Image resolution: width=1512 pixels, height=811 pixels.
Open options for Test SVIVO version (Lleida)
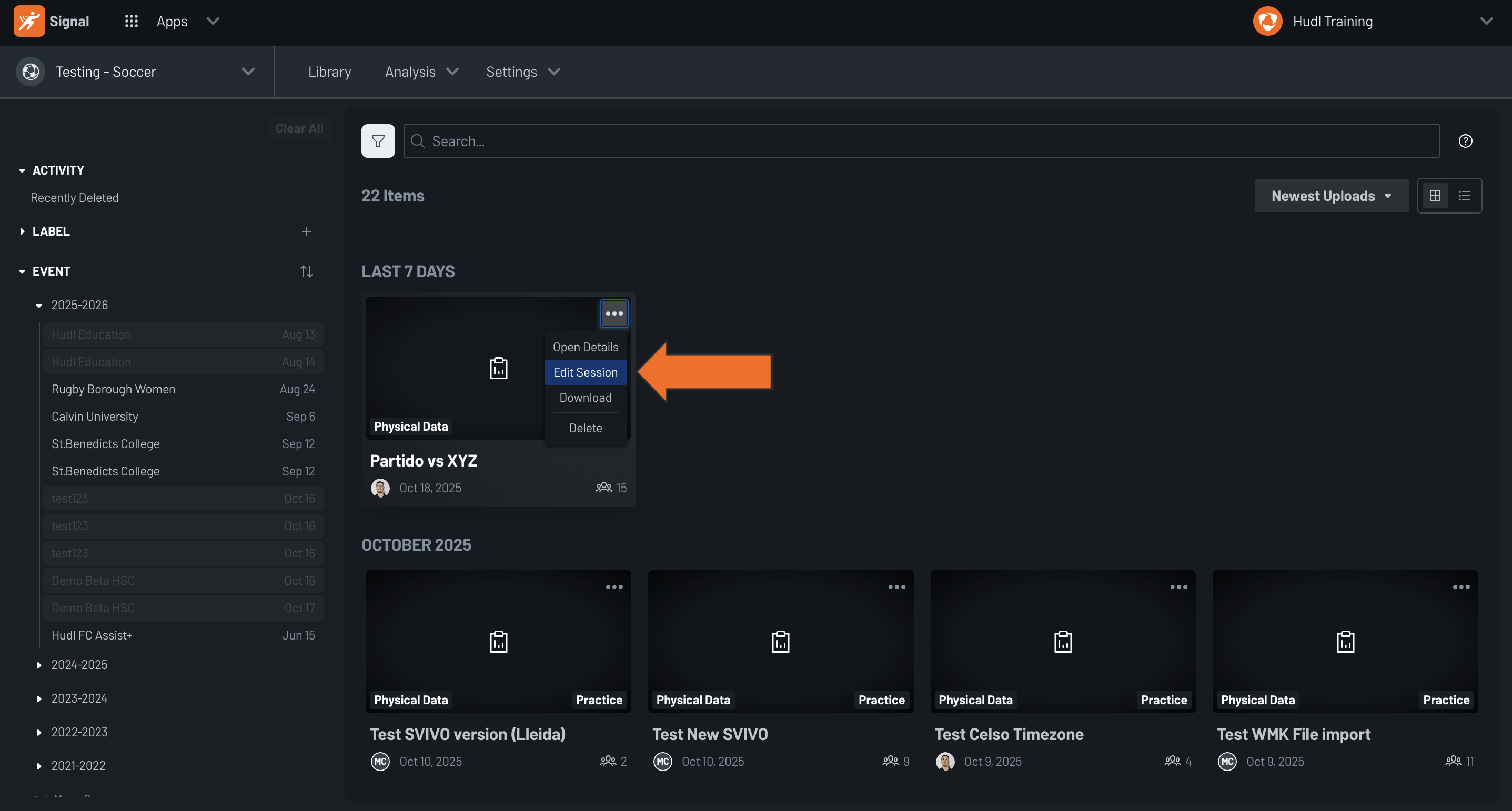point(614,587)
